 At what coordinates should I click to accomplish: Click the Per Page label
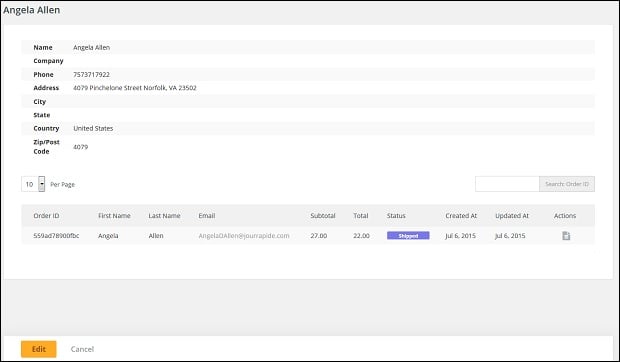(x=62, y=185)
